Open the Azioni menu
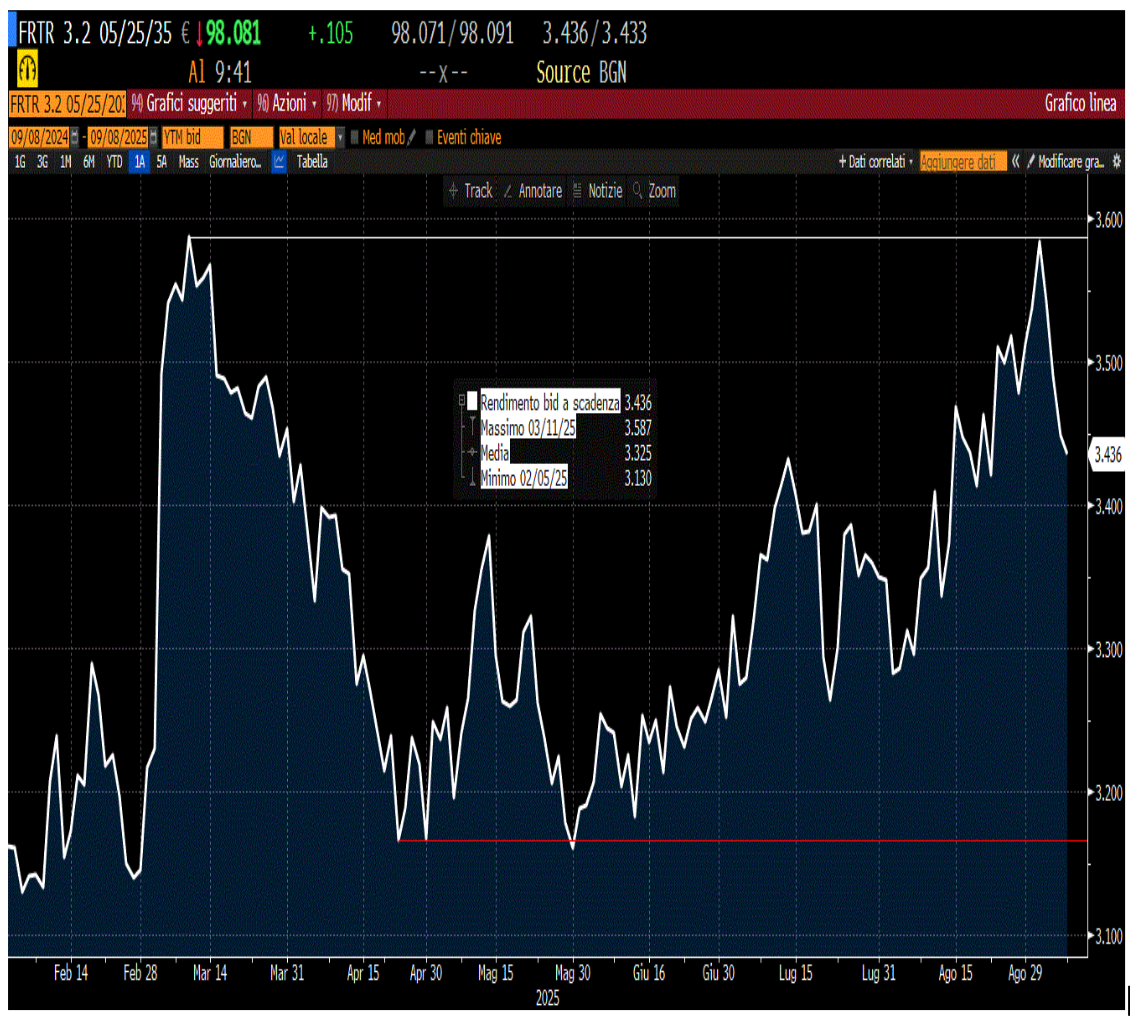The image size is (1130, 1016). click(x=287, y=104)
